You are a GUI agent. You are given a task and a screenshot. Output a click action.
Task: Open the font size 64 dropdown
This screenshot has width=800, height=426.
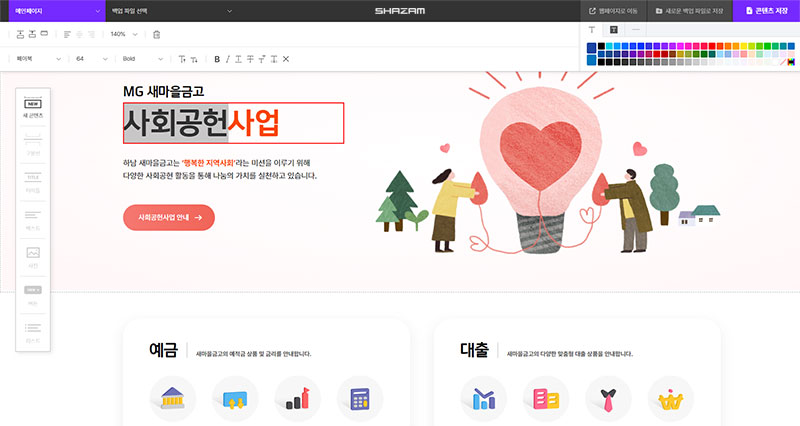(x=92, y=59)
